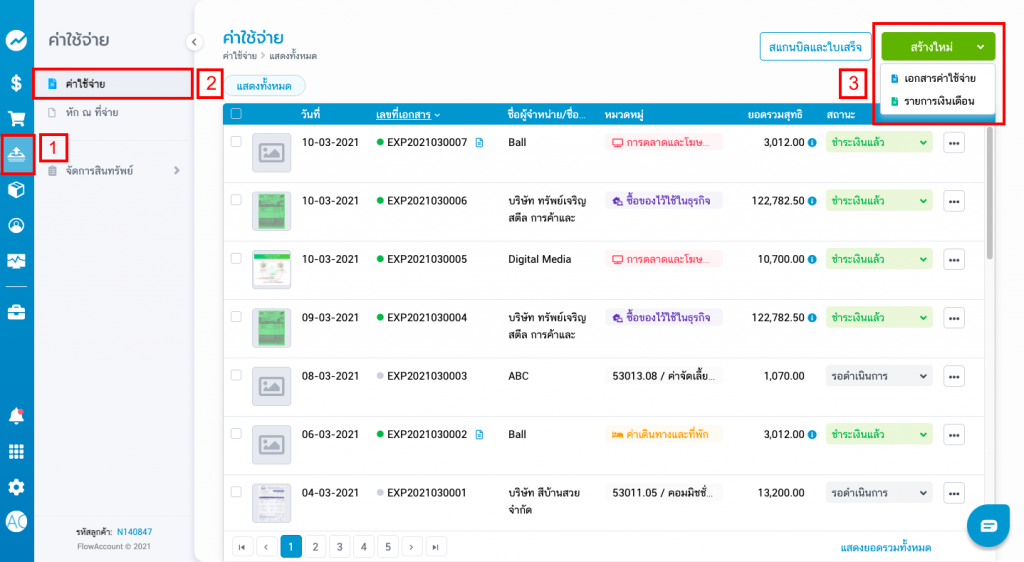Open the chat support bubble
The width and height of the screenshot is (1024, 562).
988,526
